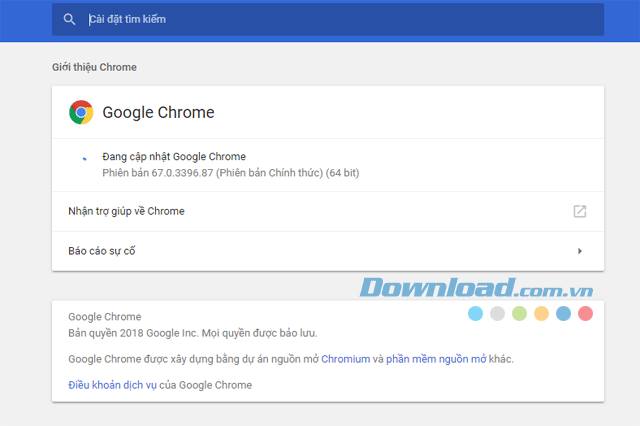The height and width of the screenshot is (426, 640).
Task: Click the Google Chrome logo icon
Action: click(81, 112)
